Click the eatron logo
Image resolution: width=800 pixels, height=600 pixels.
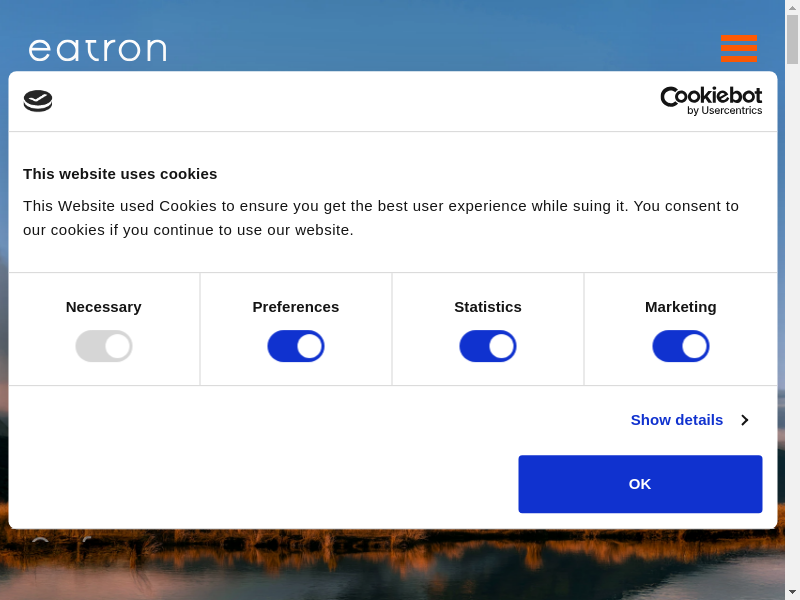[x=98, y=50]
